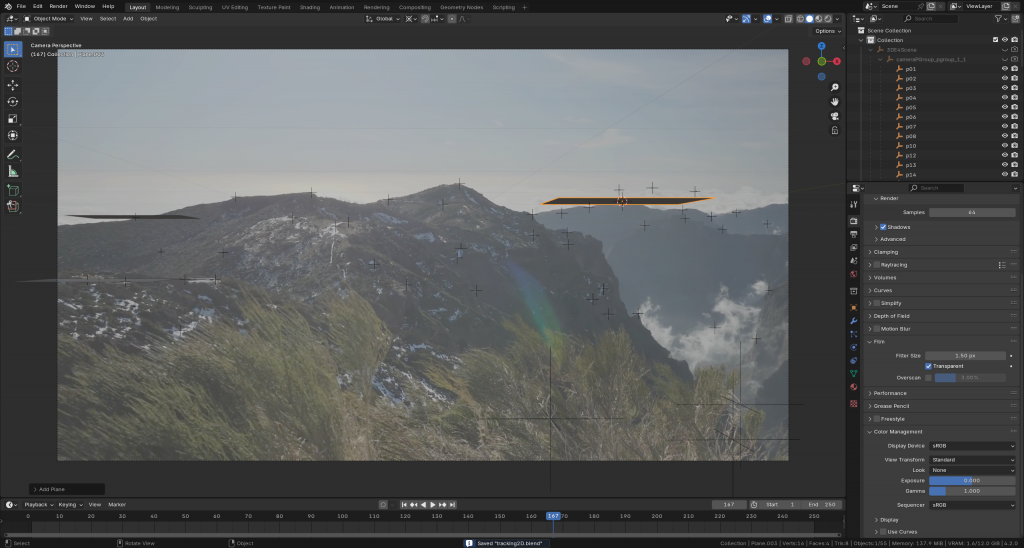Enable the Shadows checkbox
This screenshot has width=1024, height=548.
883,227
